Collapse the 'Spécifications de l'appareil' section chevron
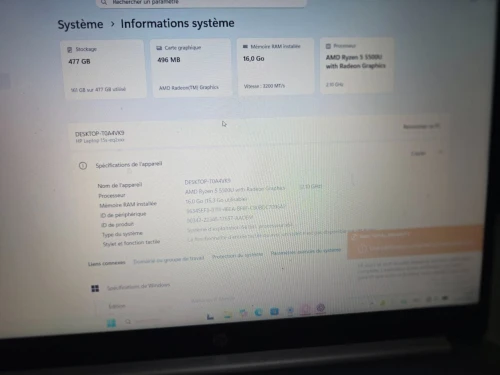Screen dimensions: 500x375 coord(440,152)
